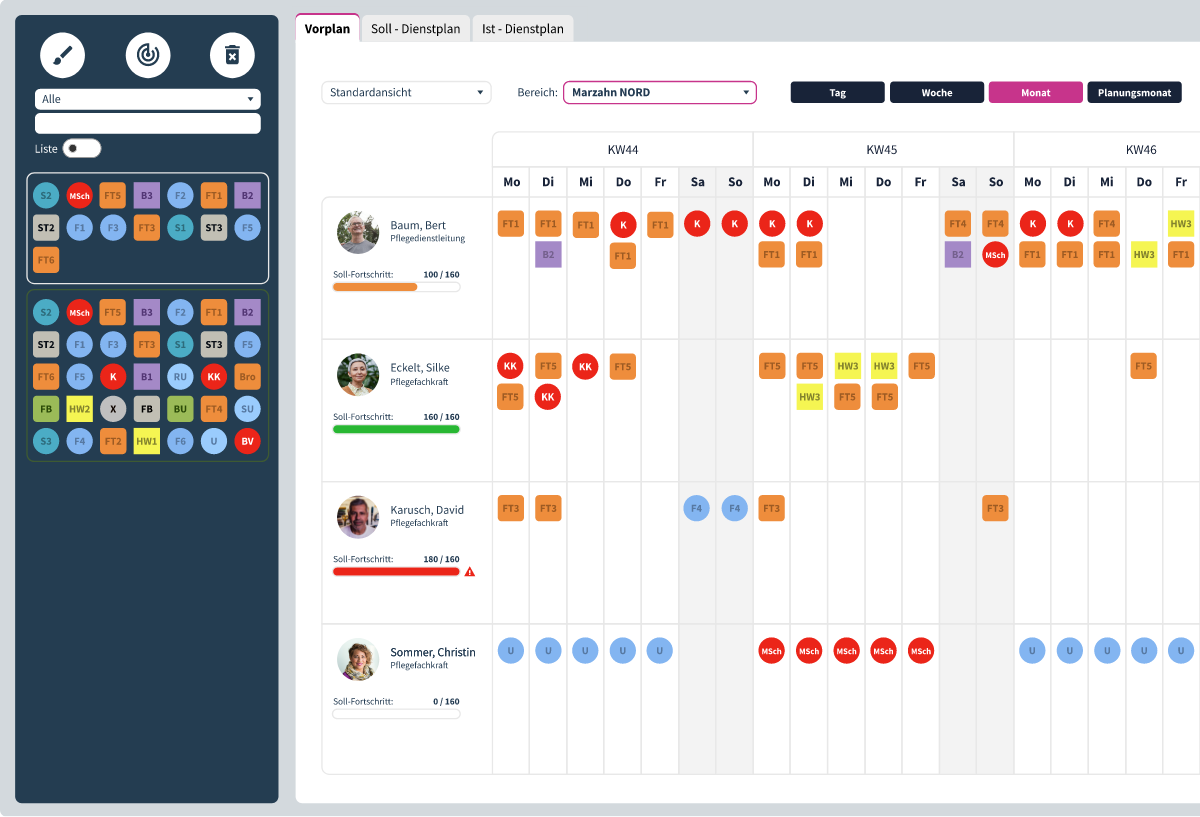This screenshot has width=1200, height=817.
Task: Open the Ist - Dienstplan tab
Action: (x=522, y=29)
